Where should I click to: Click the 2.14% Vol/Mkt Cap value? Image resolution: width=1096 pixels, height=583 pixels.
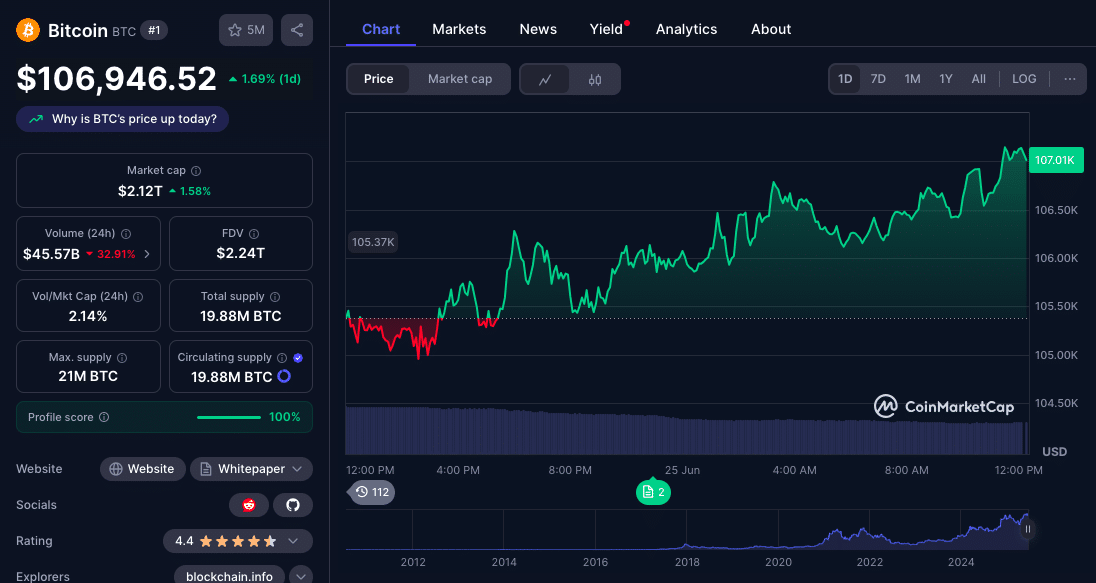pos(88,316)
